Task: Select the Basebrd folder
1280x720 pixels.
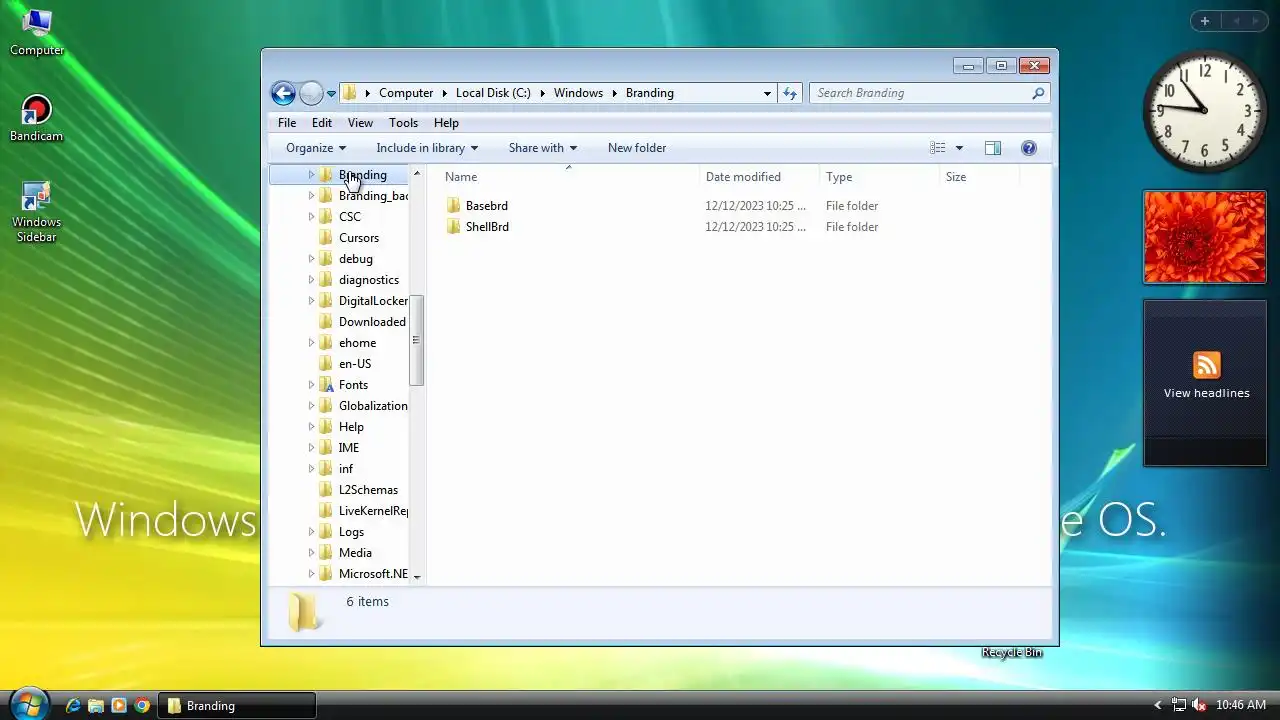Action: pyautogui.click(x=486, y=206)
